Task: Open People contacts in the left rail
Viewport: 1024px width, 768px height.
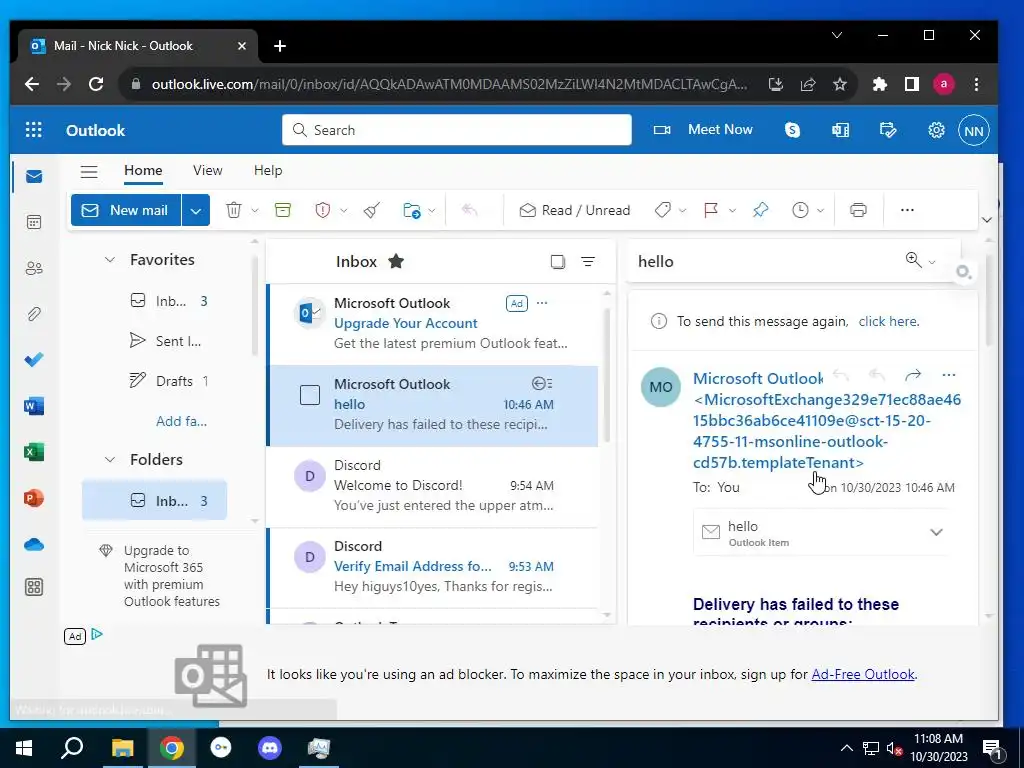Action: 34,268
